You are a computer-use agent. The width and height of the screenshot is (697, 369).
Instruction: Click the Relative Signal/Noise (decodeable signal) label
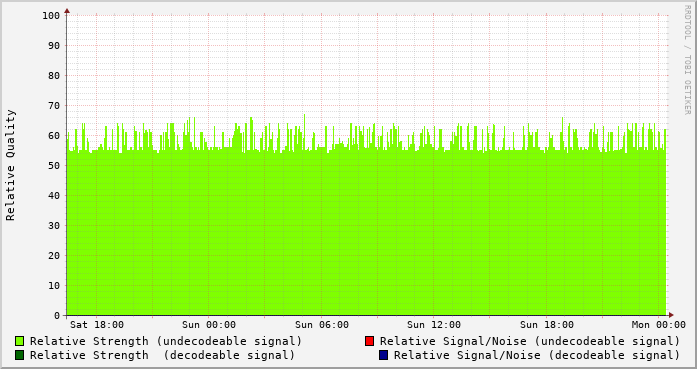coord(537,356)
